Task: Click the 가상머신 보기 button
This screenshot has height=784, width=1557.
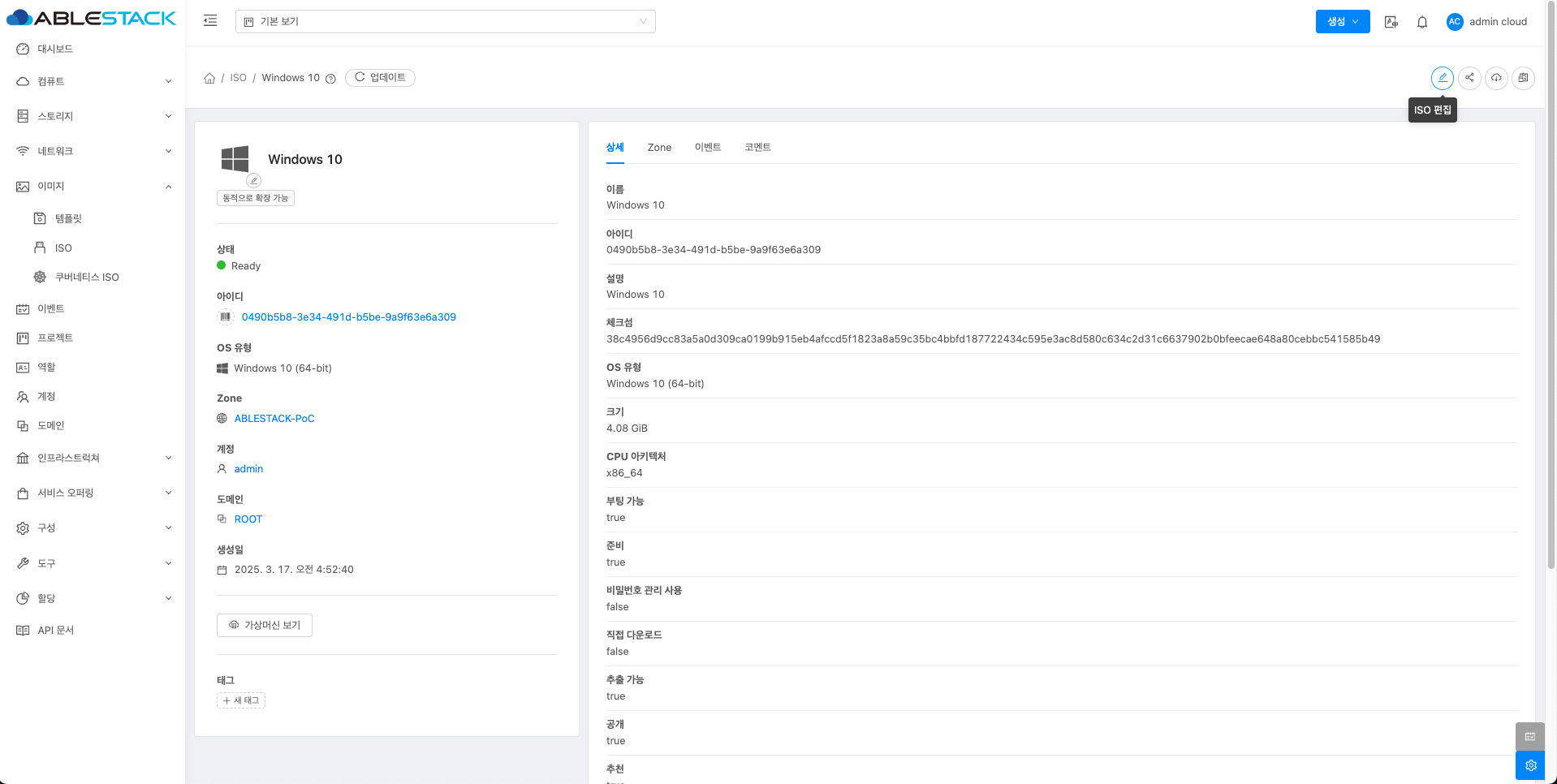Action: pyautogui.click(x=265, y=625)
